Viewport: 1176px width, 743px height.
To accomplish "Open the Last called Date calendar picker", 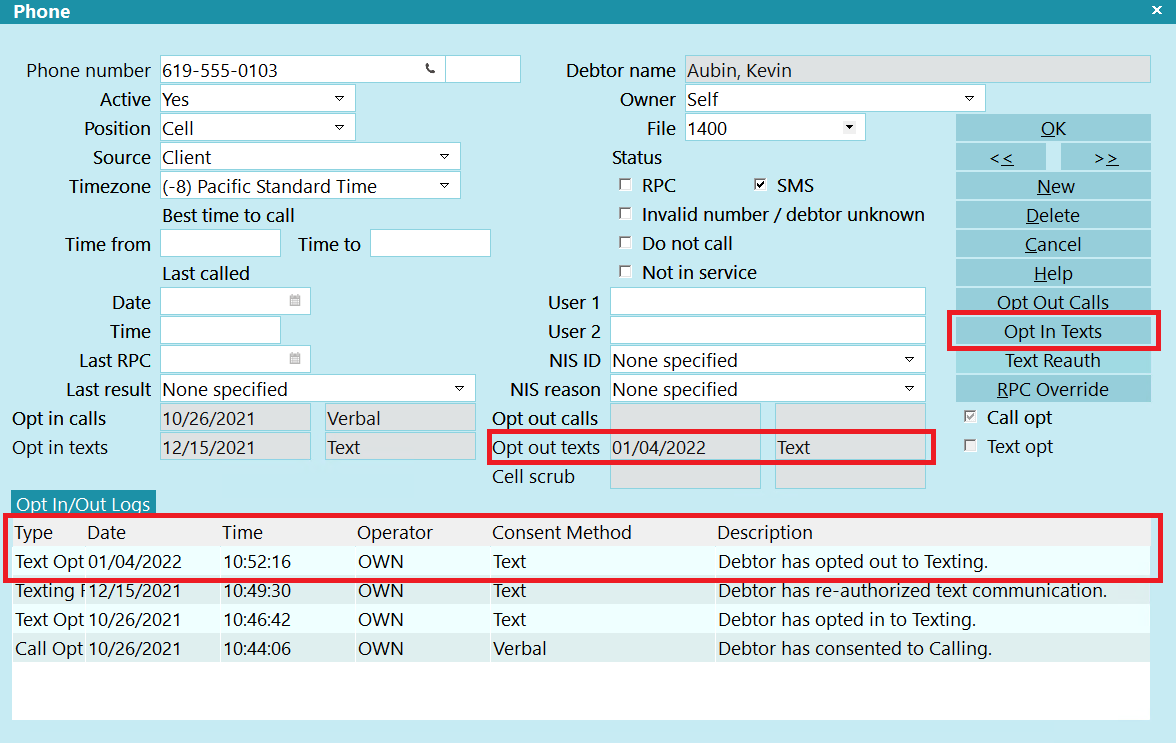I will pyautogui.click(x=295, y=301).
